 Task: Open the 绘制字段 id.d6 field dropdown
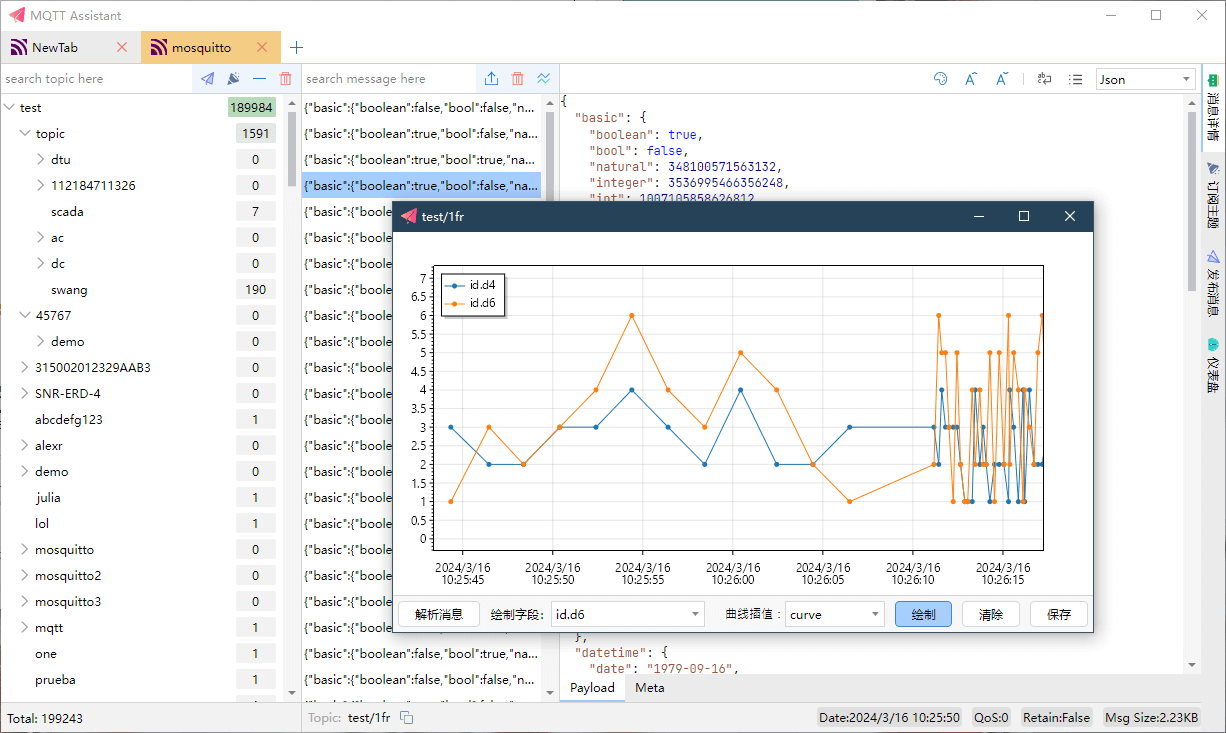pos(627,614)
